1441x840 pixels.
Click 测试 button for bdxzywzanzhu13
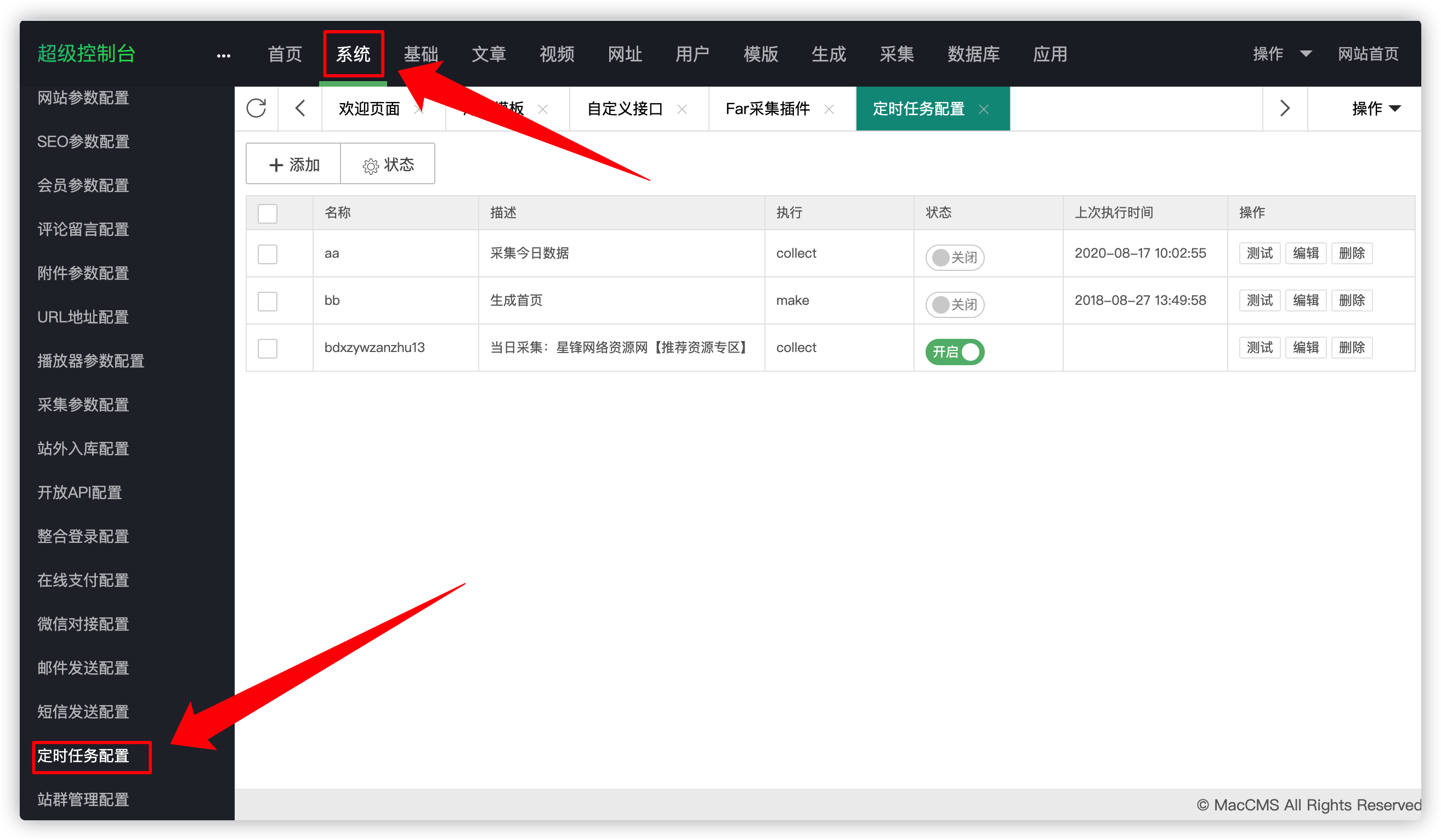1259,348
